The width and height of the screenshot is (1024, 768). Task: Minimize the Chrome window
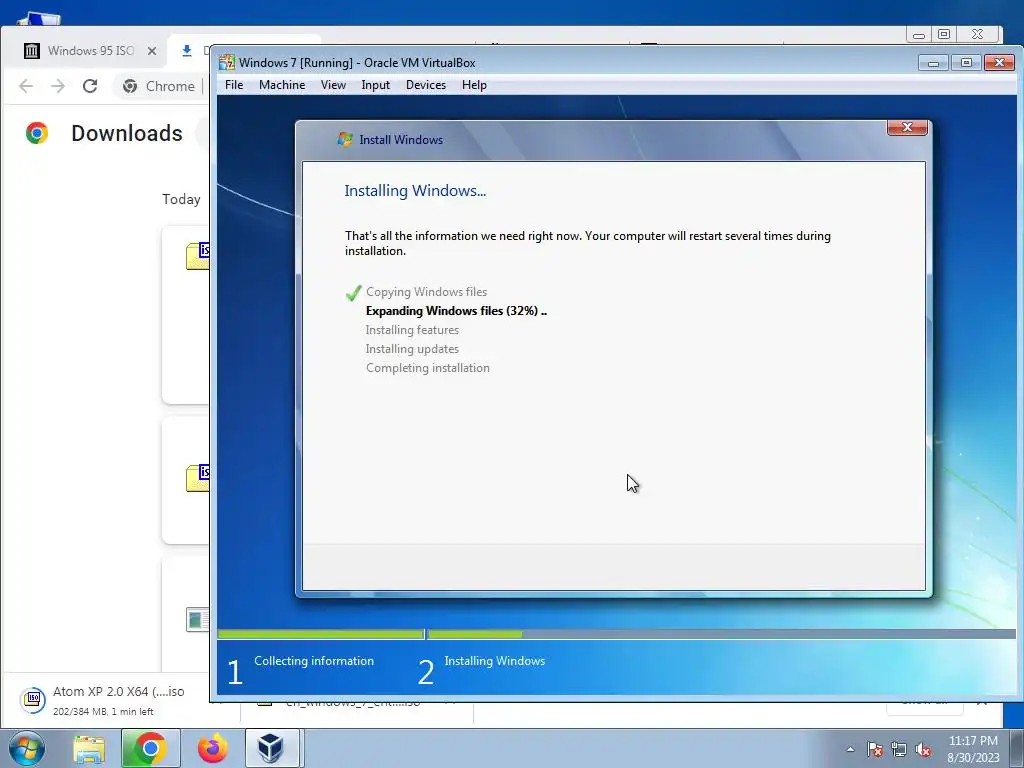point(919,35)
